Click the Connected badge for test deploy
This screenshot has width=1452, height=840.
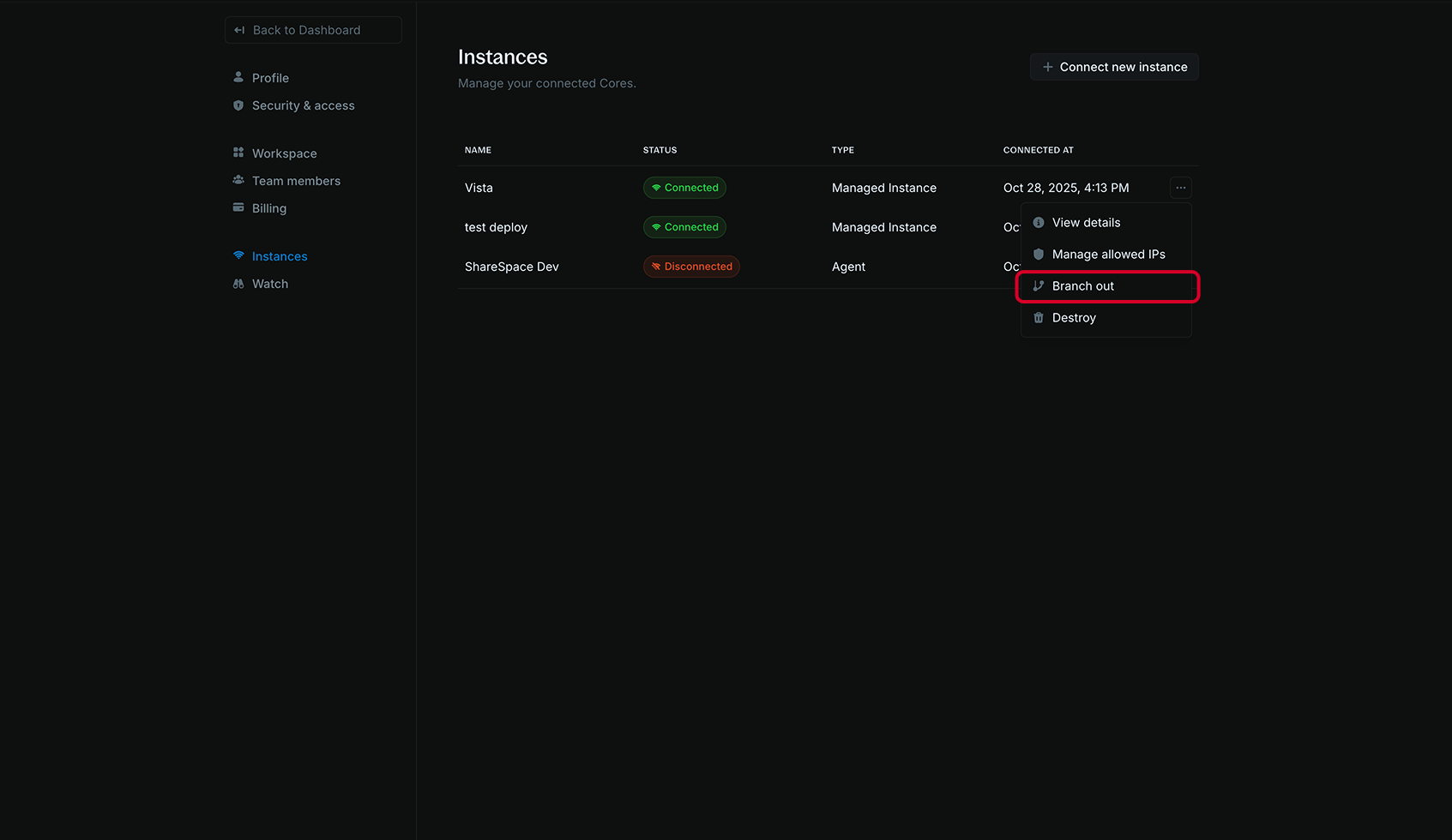pos(684,226)
